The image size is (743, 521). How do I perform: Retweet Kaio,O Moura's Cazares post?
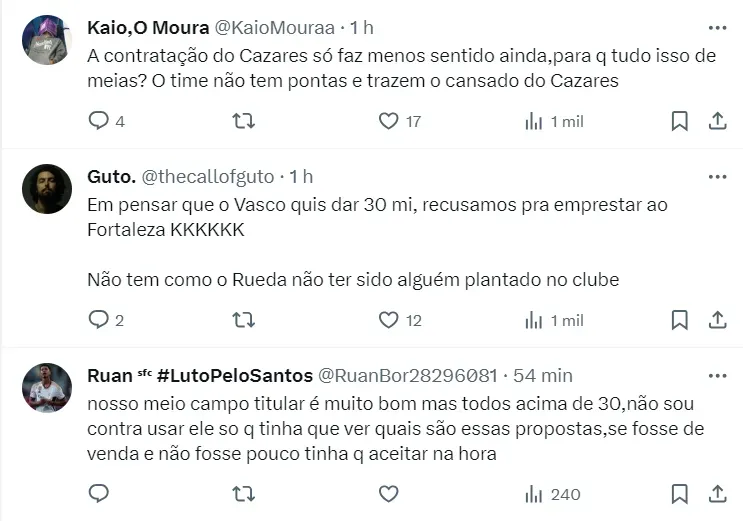[x=243, y=121]
